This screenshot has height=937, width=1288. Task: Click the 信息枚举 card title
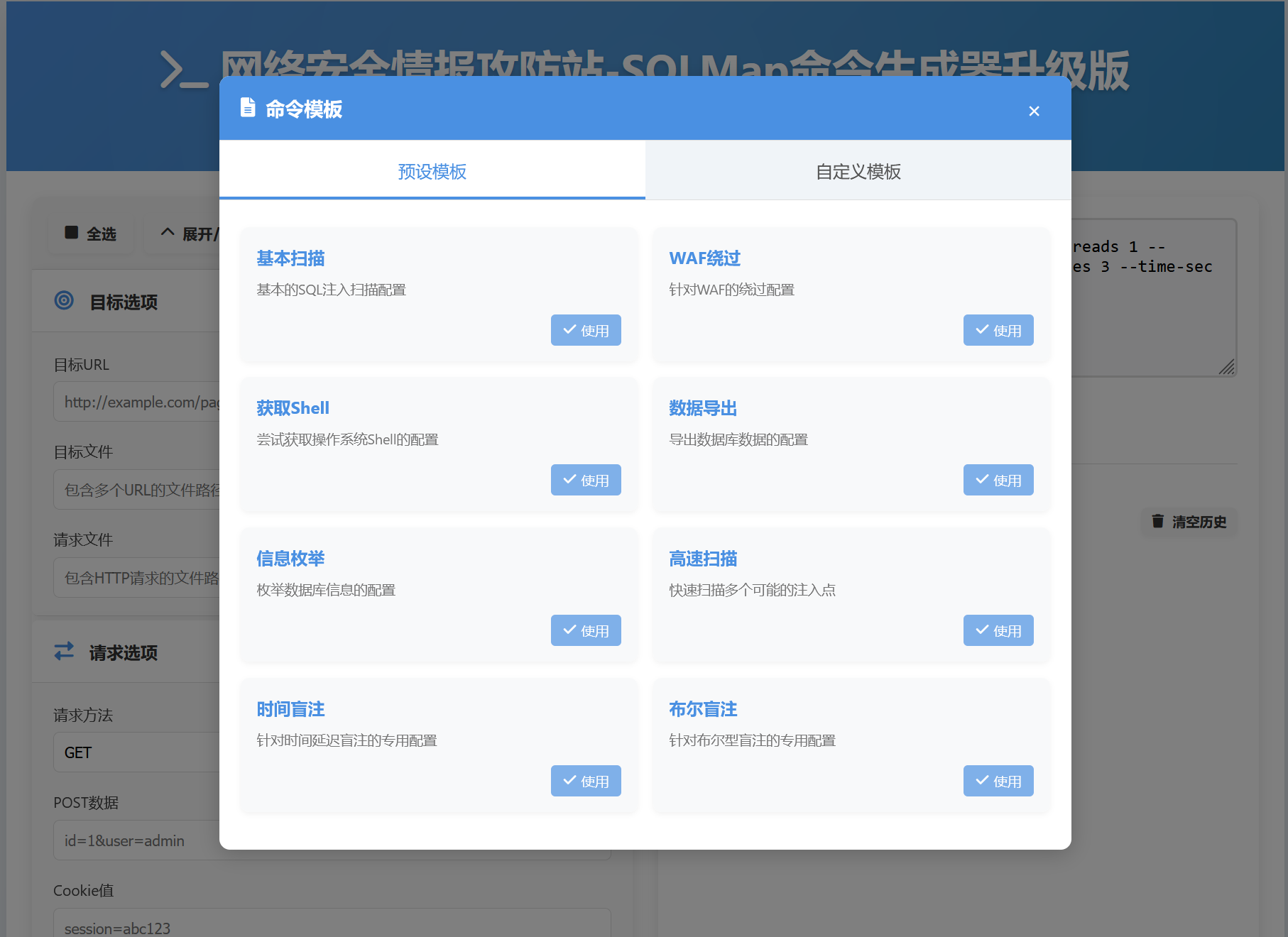[x=290, y=559]
